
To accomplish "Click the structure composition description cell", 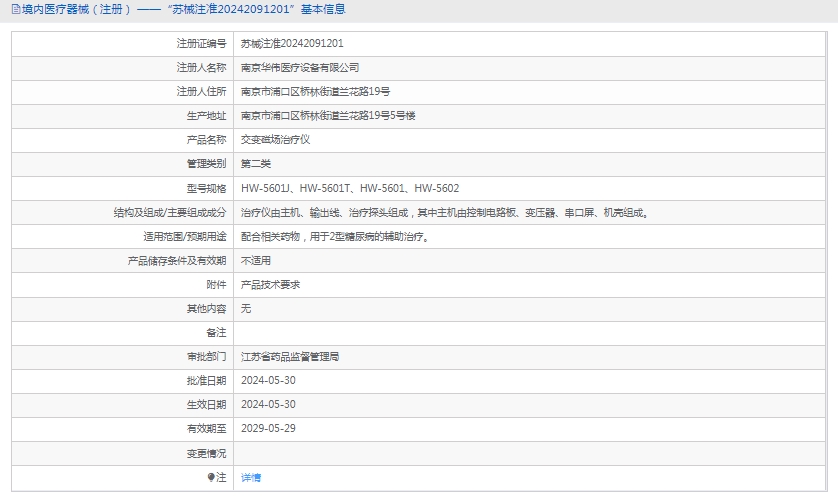I will [x=444, y=212].
